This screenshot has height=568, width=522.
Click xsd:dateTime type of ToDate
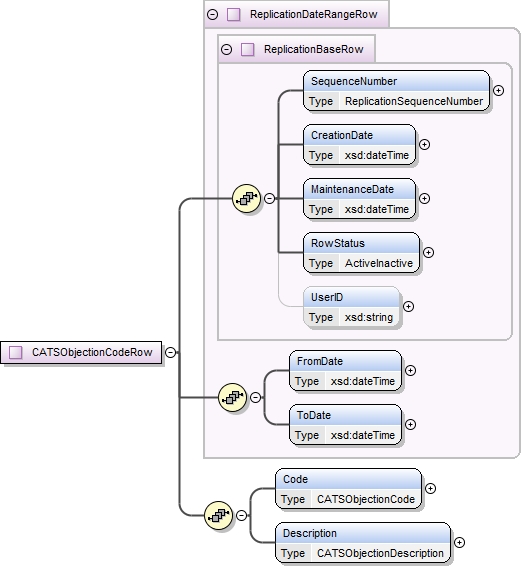click(x=362, y=435)
